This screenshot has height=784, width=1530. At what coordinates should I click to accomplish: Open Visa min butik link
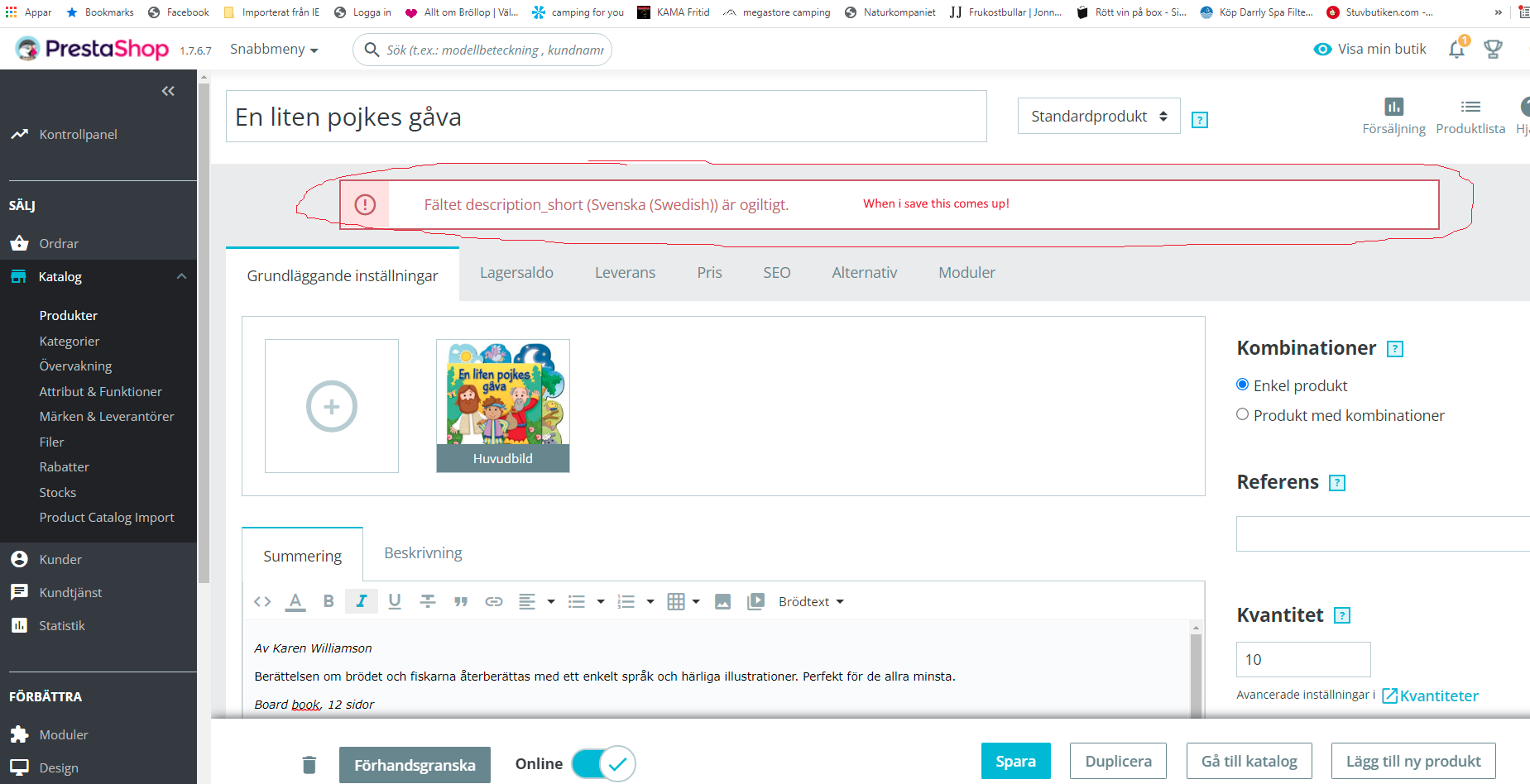[x=1369, y=49]
